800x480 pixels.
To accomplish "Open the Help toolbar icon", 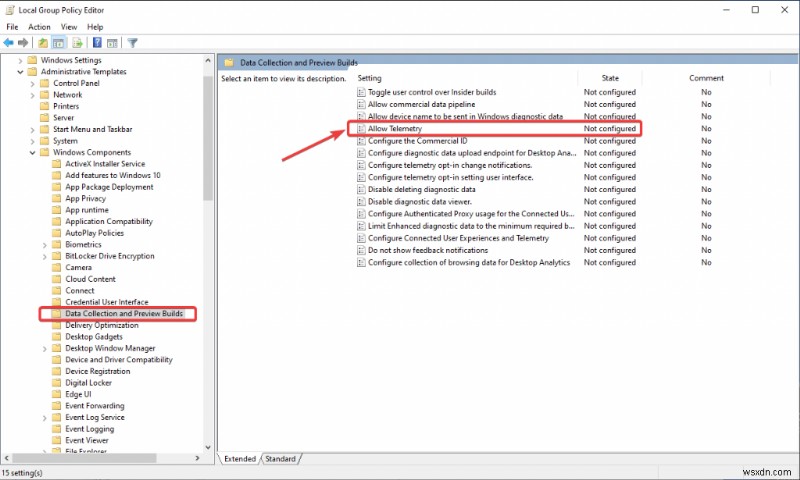I will [x=97, y=43].
